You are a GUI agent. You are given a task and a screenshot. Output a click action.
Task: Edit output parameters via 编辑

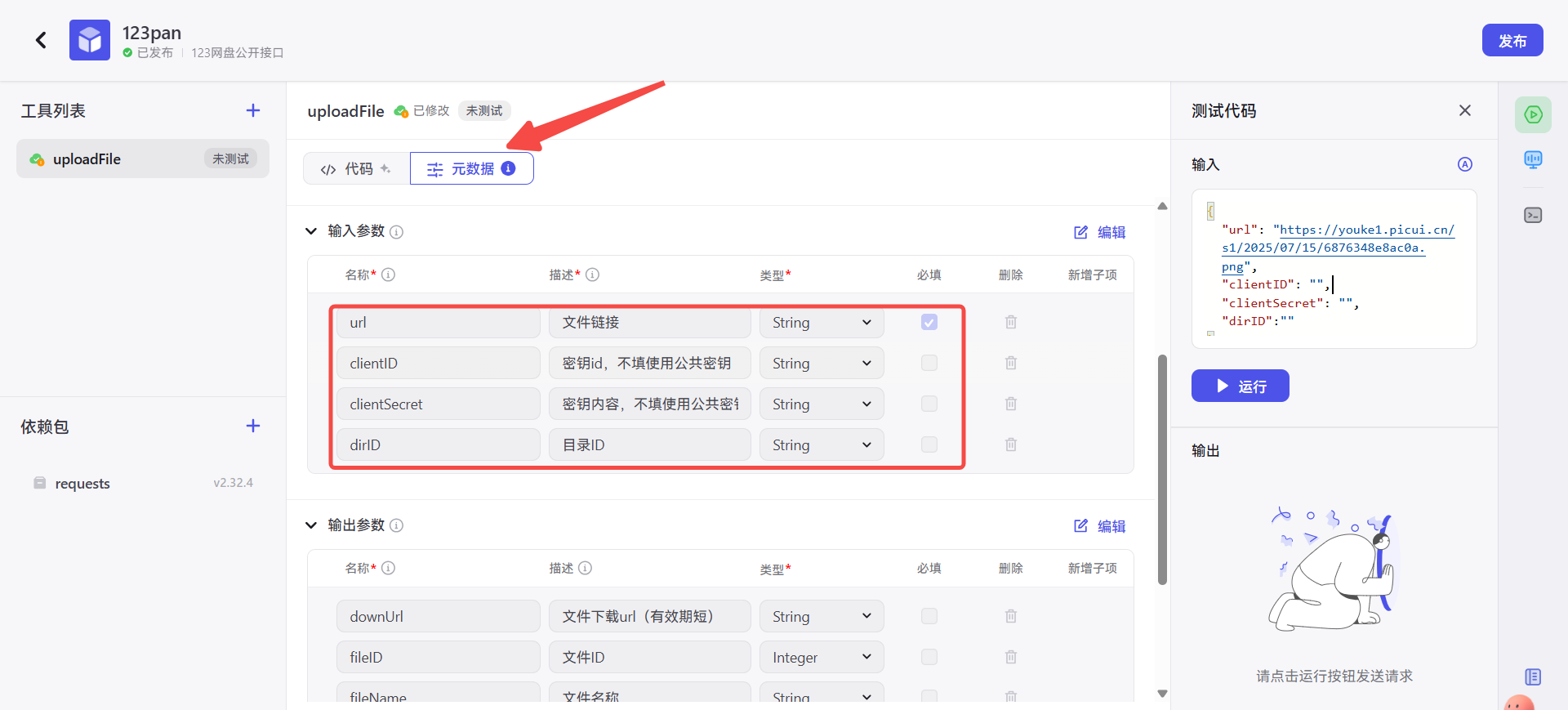(1099, 526)
